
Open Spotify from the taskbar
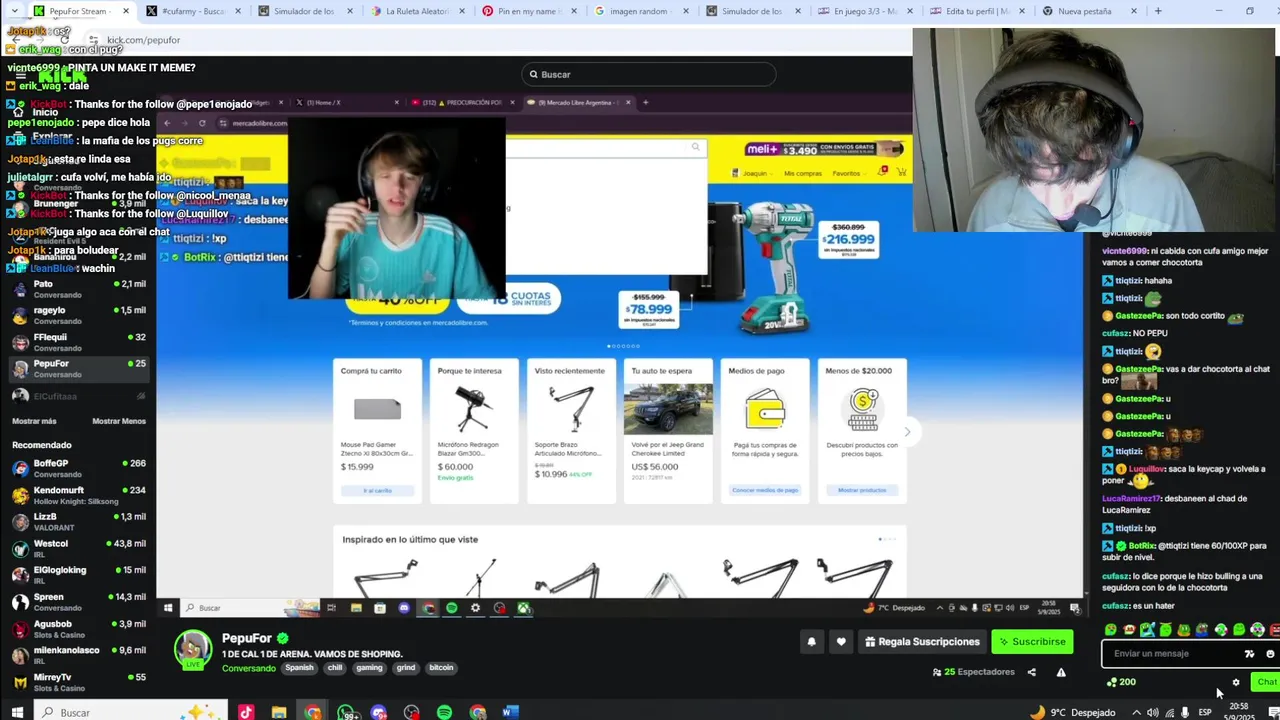point(444,712)
